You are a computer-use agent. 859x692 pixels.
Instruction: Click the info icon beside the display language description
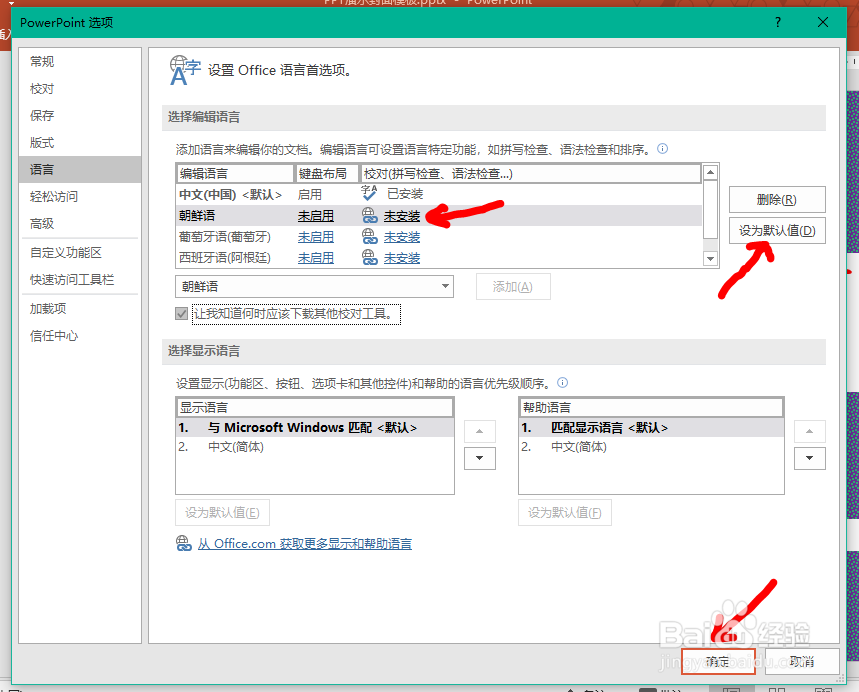(561, 382)
